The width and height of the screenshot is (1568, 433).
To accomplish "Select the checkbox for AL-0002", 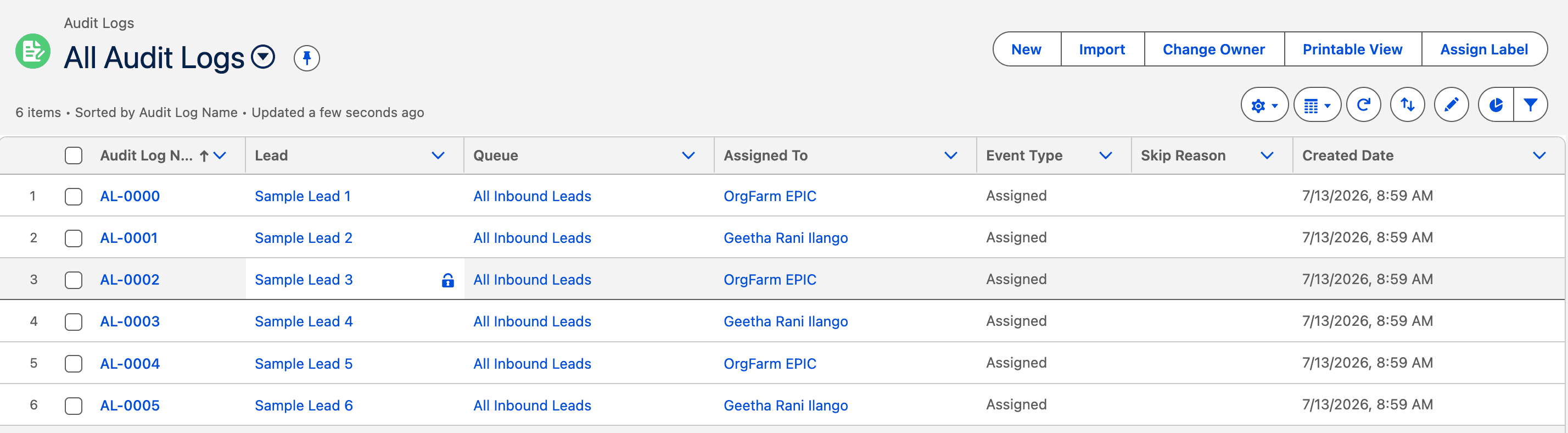I will (x=74, y=280).
